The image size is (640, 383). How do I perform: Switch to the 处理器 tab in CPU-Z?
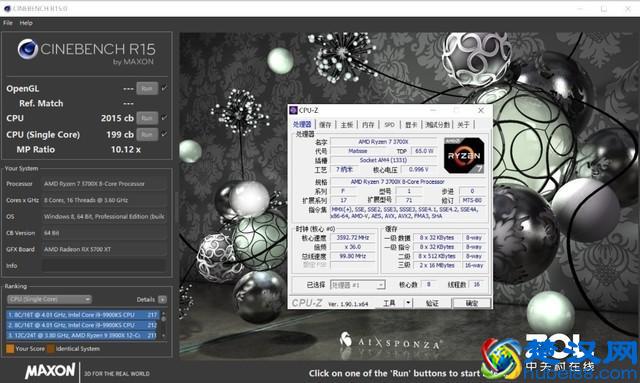[302, 124]
